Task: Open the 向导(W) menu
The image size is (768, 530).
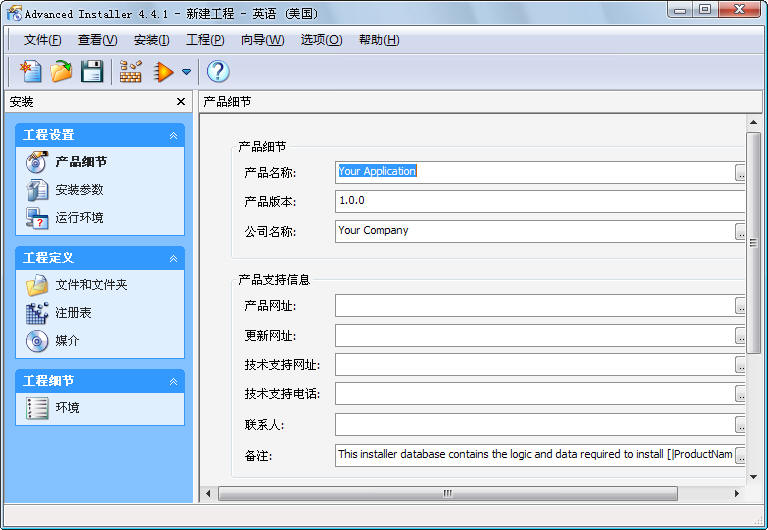Action: coord(263,40)
